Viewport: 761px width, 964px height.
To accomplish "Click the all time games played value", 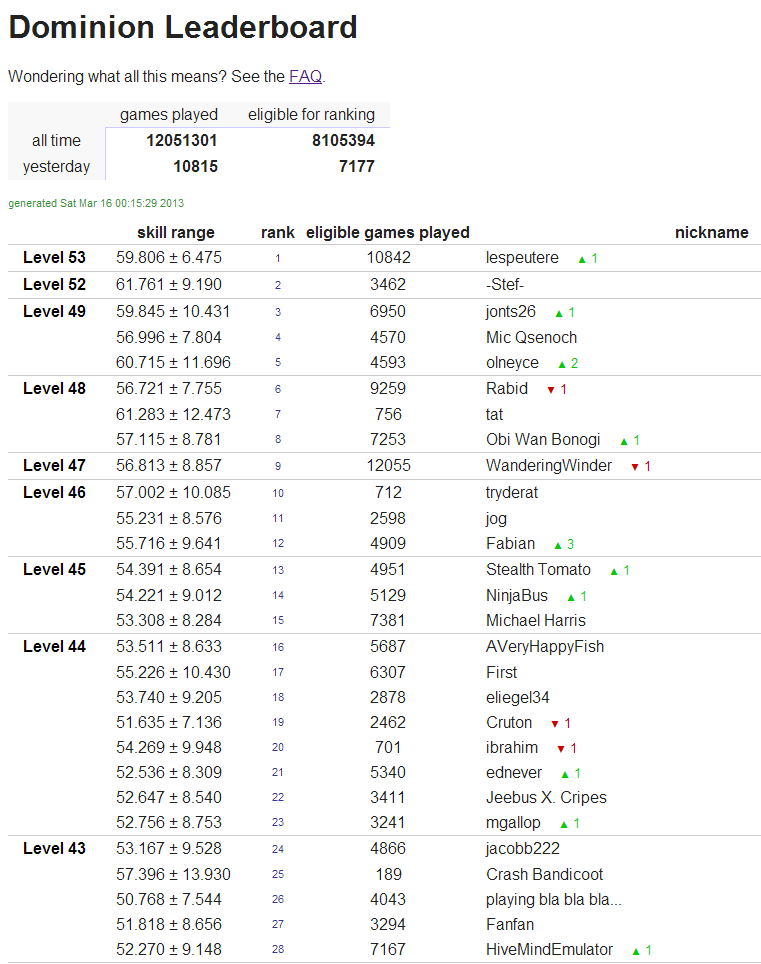I will click(181, 141).
